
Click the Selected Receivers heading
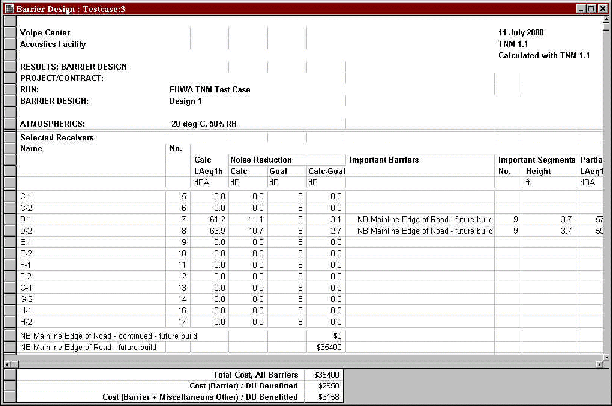point(57,137)
